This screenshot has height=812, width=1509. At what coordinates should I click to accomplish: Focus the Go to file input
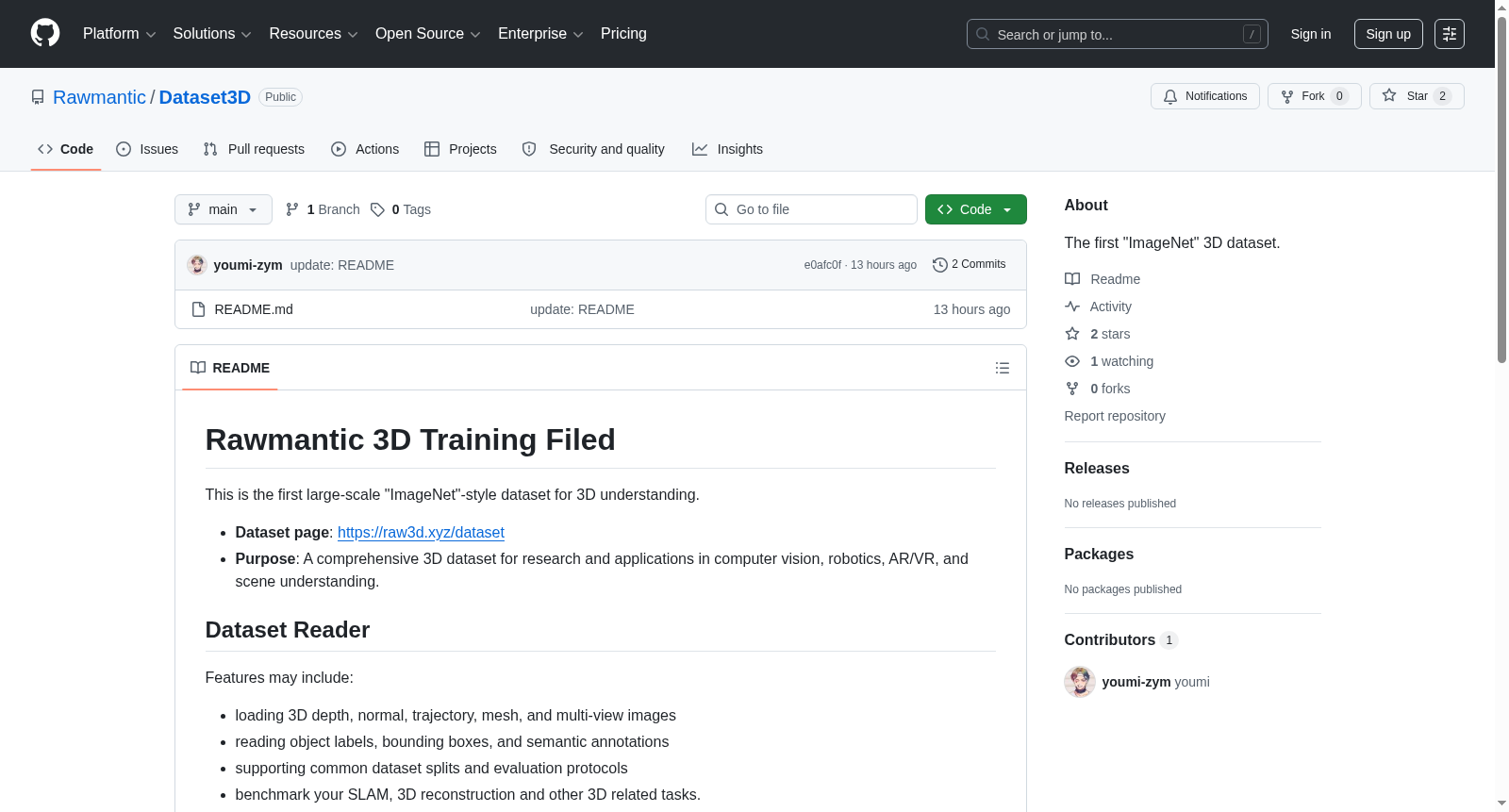[x=811, y=209]
